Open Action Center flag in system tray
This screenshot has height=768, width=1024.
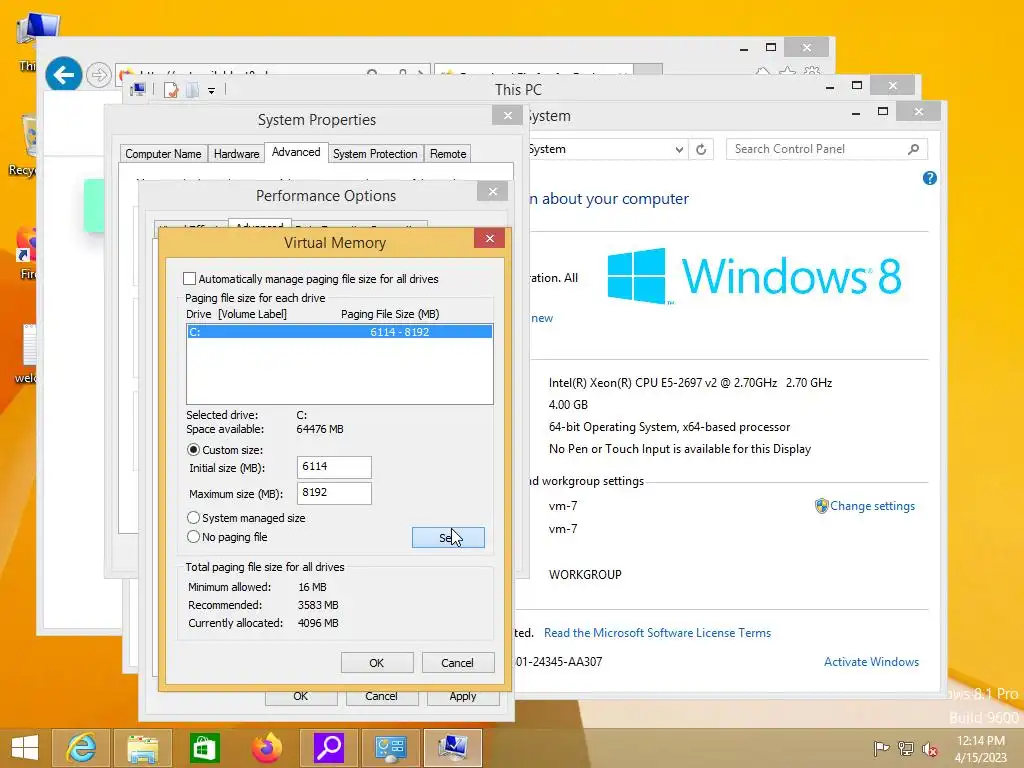pos(881,748)
